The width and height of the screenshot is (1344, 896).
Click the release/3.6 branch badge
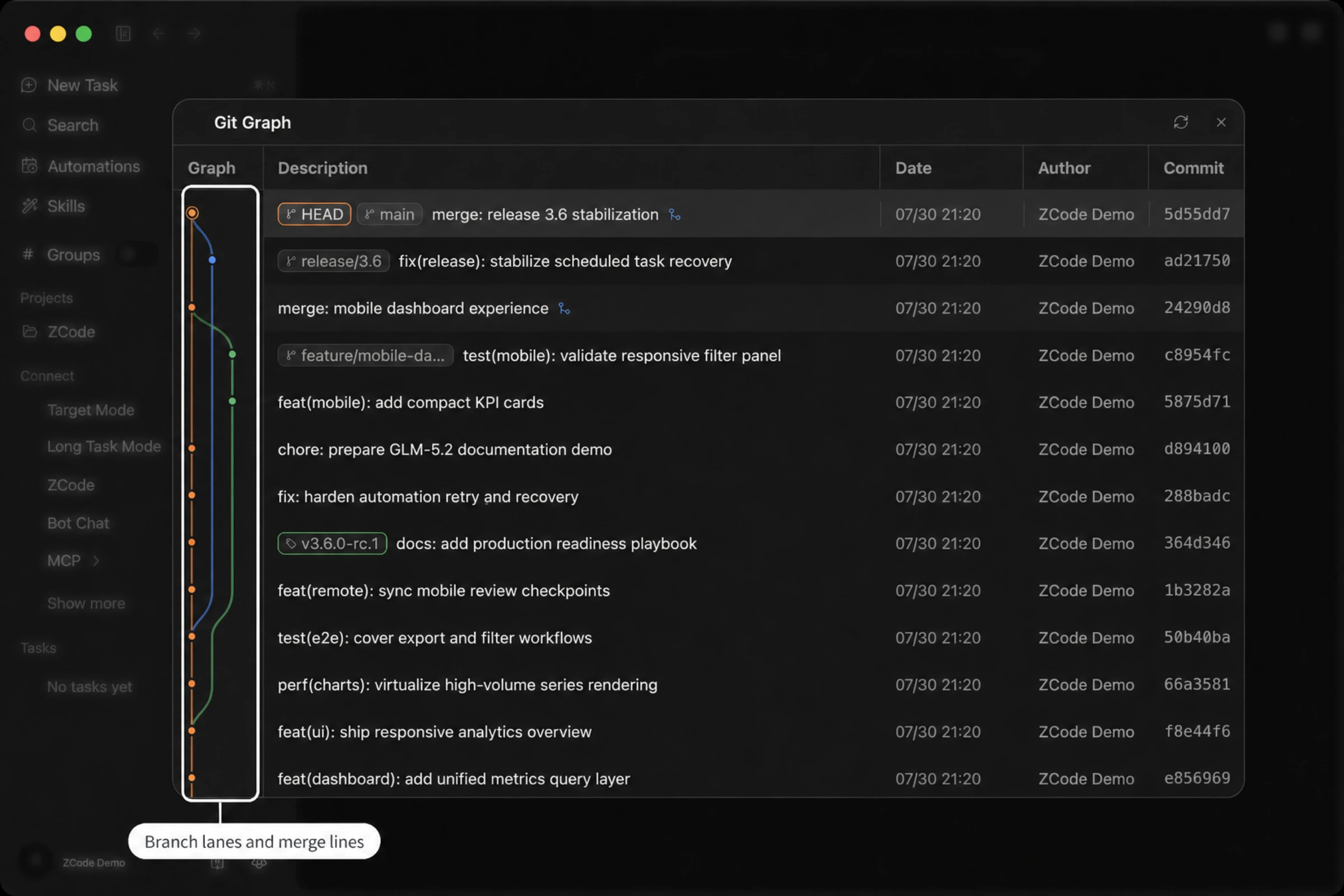(x=334, y=261)
